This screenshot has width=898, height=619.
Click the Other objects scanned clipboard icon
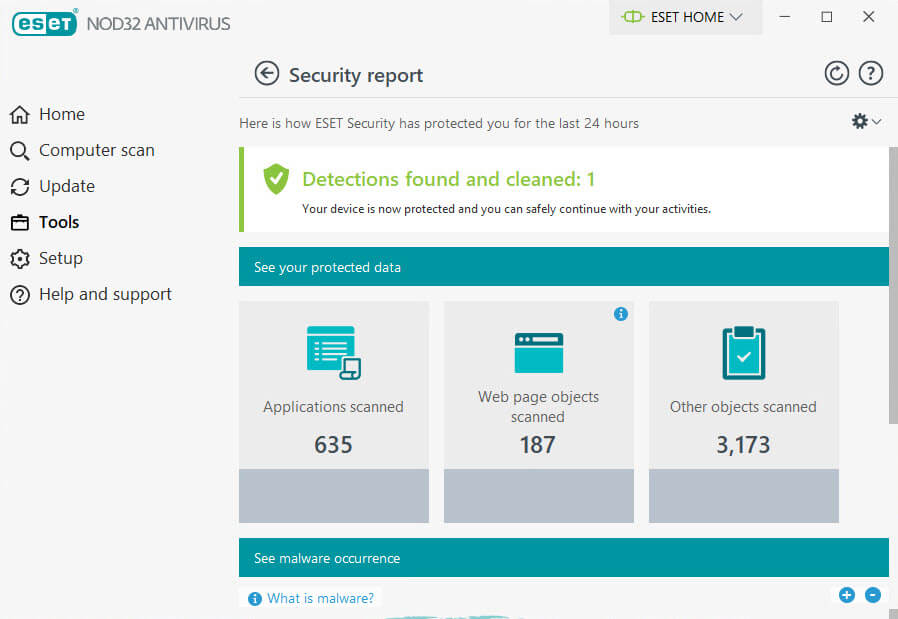(x=743, y=353)
